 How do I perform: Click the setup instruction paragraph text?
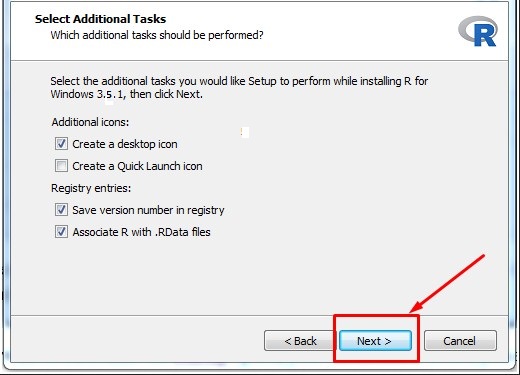(239, 87)
